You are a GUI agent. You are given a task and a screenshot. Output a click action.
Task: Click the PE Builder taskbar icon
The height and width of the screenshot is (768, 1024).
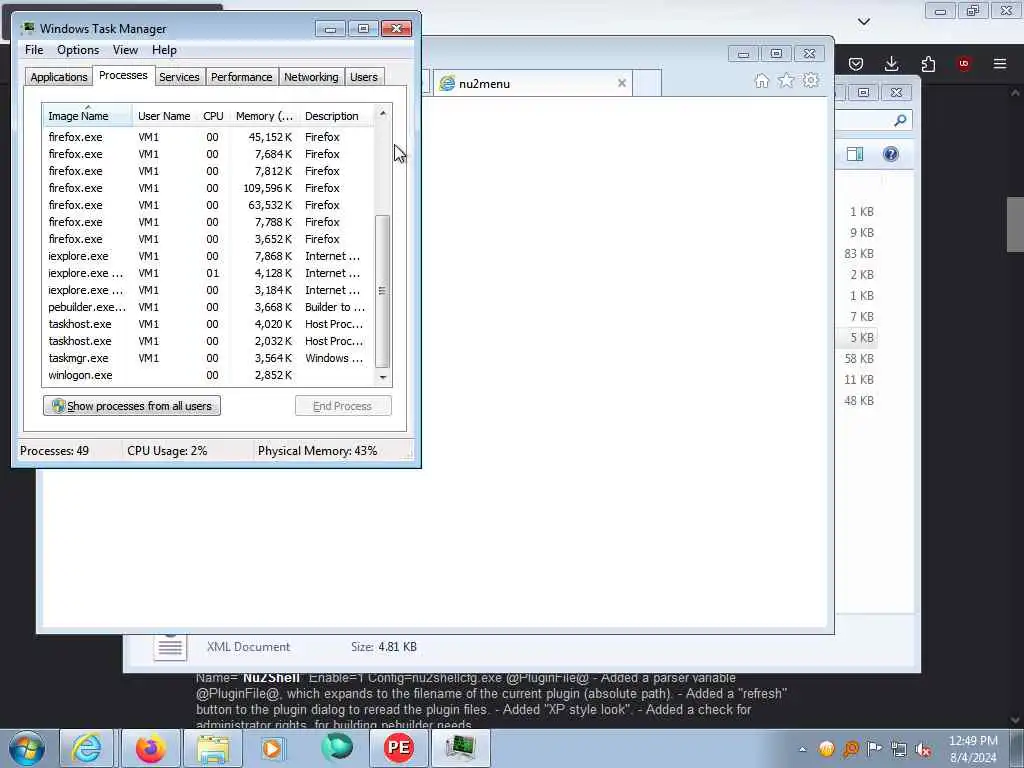pos(398,748)
